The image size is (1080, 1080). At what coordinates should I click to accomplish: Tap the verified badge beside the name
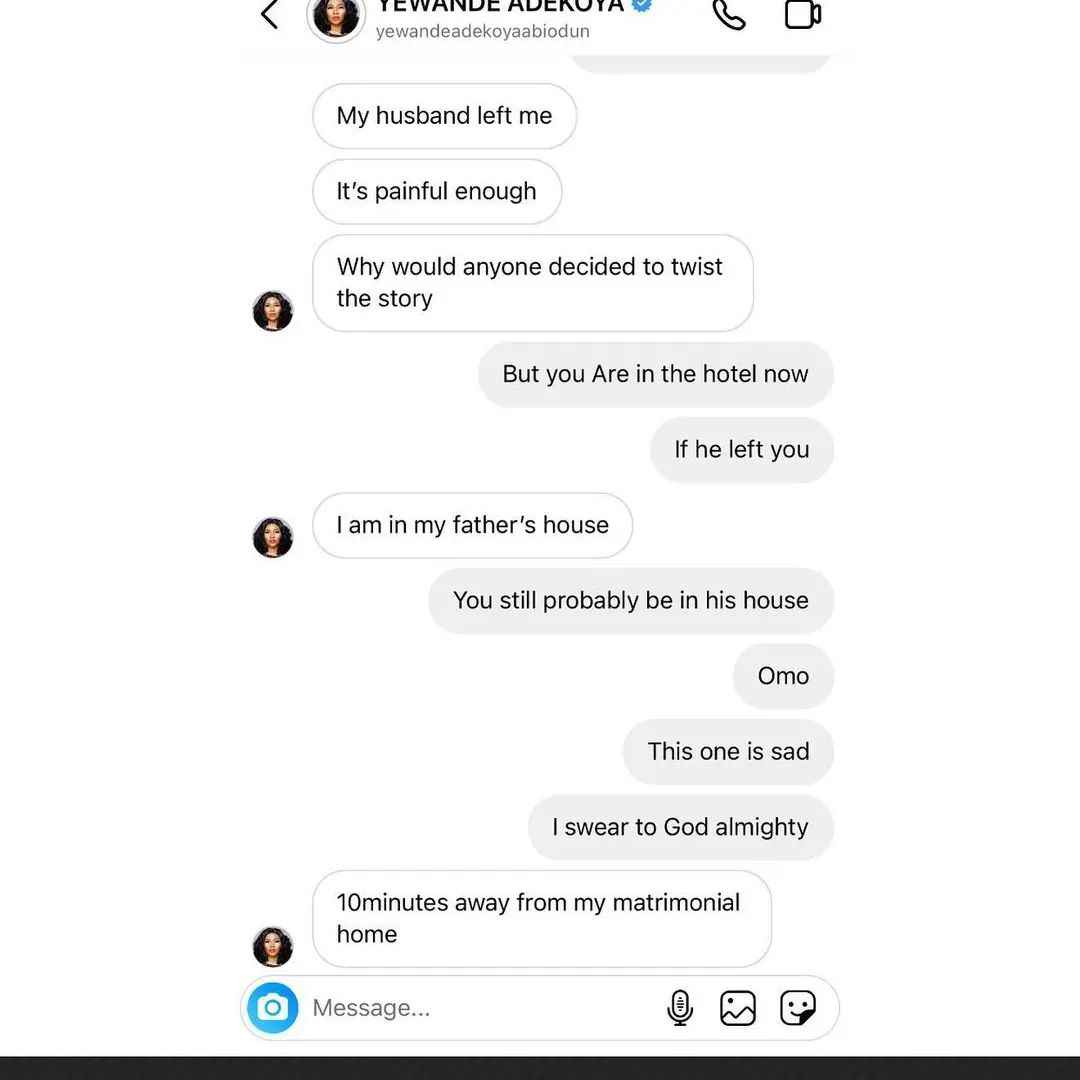coord(642,4)
